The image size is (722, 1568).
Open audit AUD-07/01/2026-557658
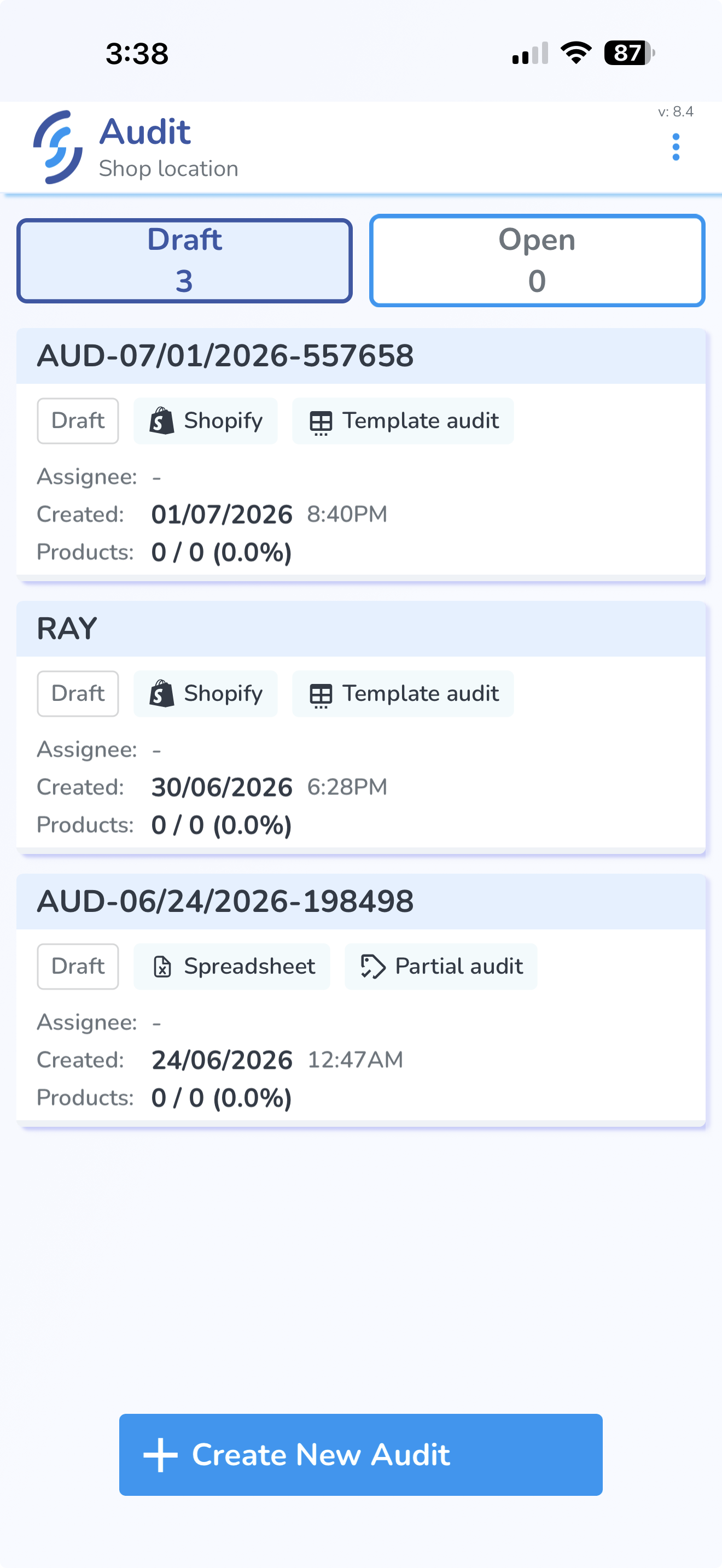coord(361,455)
